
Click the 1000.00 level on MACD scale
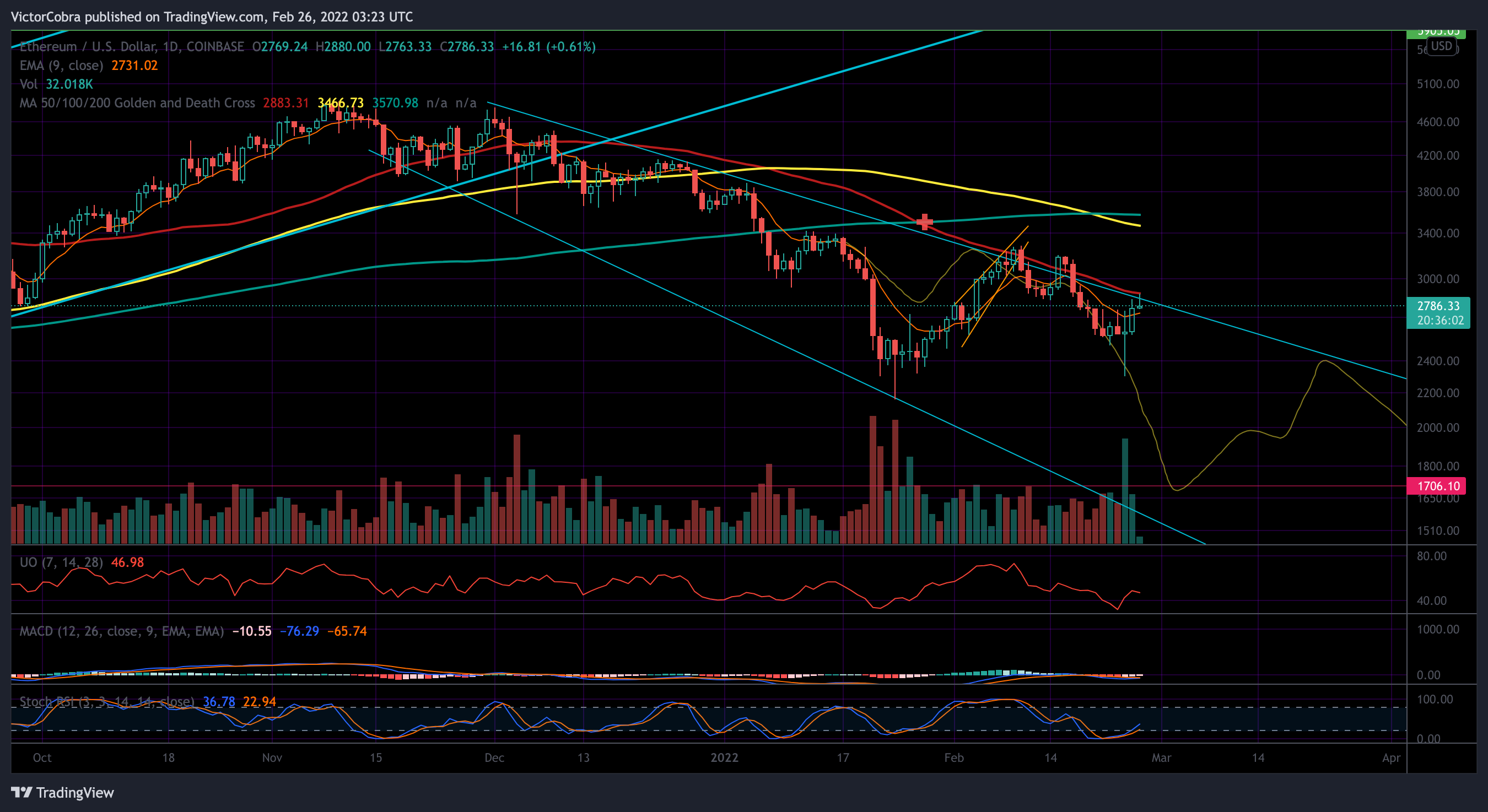(1438, 630)
